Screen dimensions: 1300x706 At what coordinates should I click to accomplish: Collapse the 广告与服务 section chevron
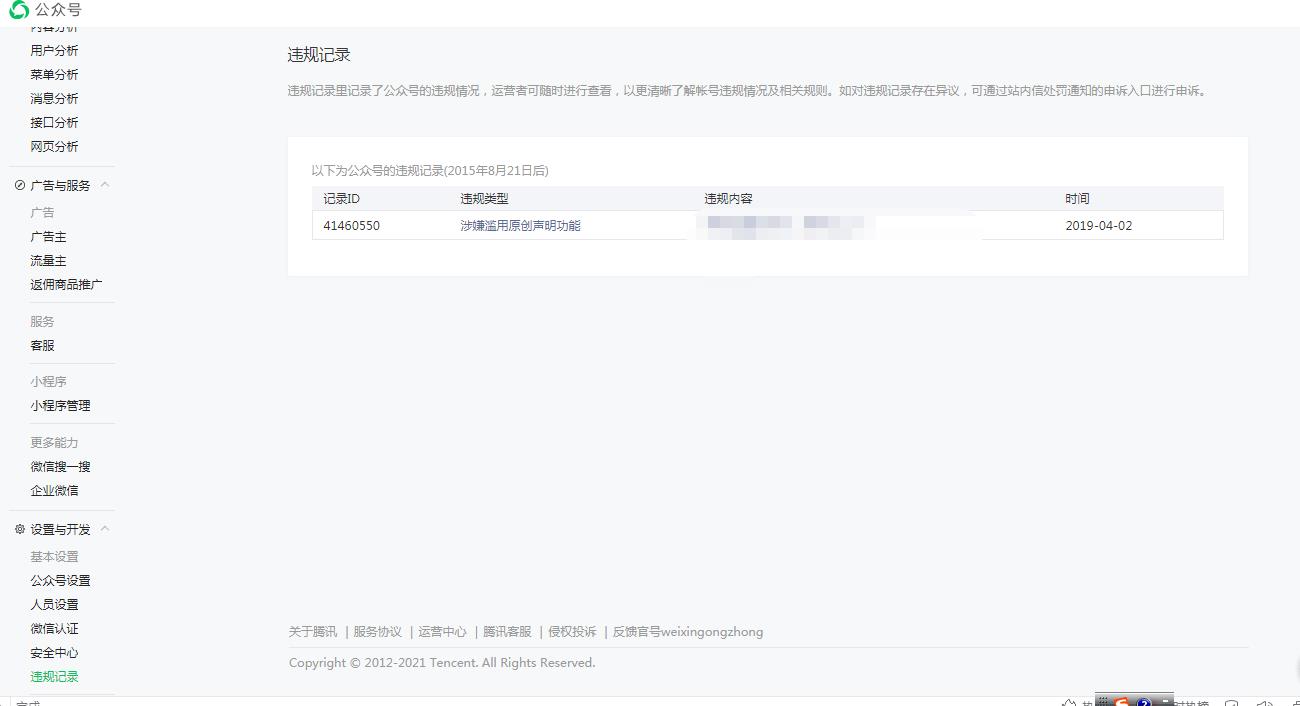pos(105,185)
